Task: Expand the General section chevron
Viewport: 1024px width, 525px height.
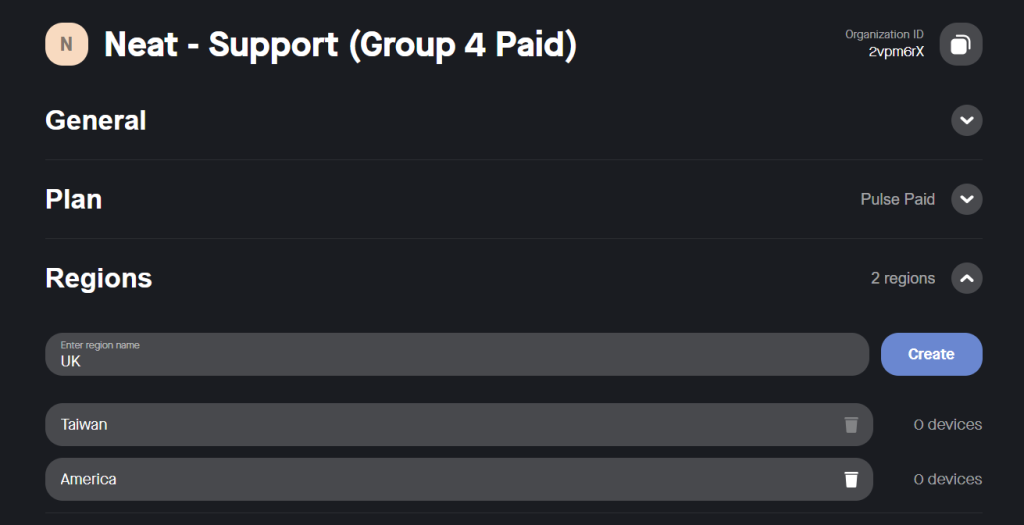Action: point(966,121)
